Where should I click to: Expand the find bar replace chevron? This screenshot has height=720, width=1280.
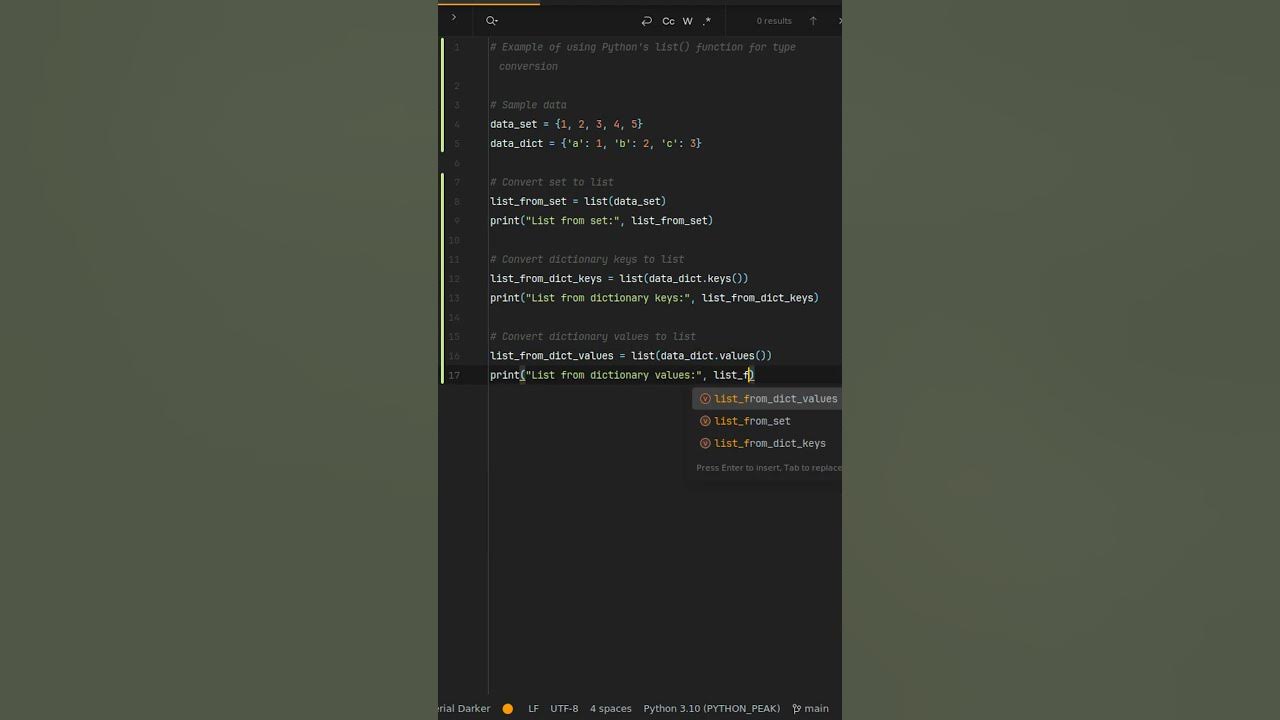453,17
